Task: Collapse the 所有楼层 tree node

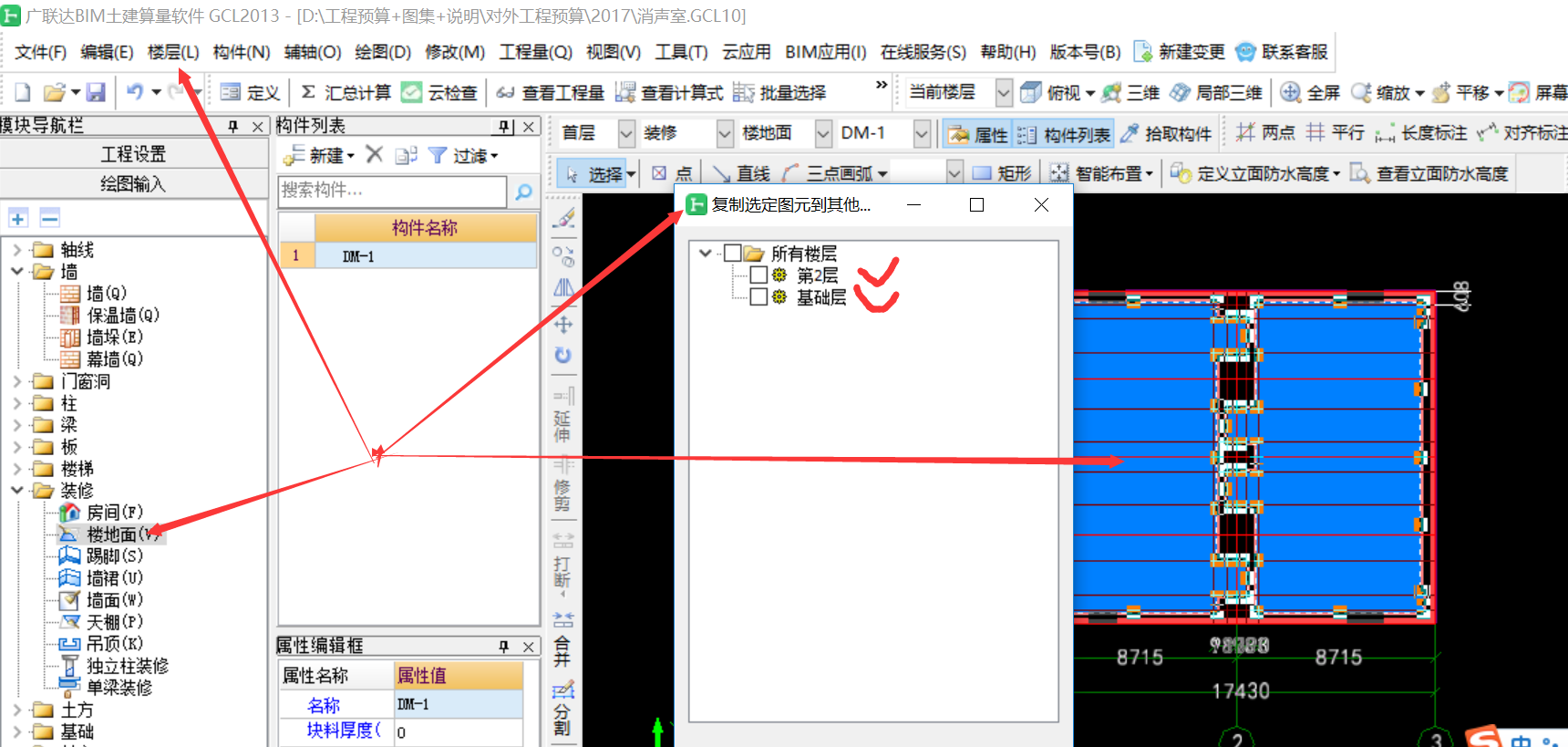Action: point(705,253)
